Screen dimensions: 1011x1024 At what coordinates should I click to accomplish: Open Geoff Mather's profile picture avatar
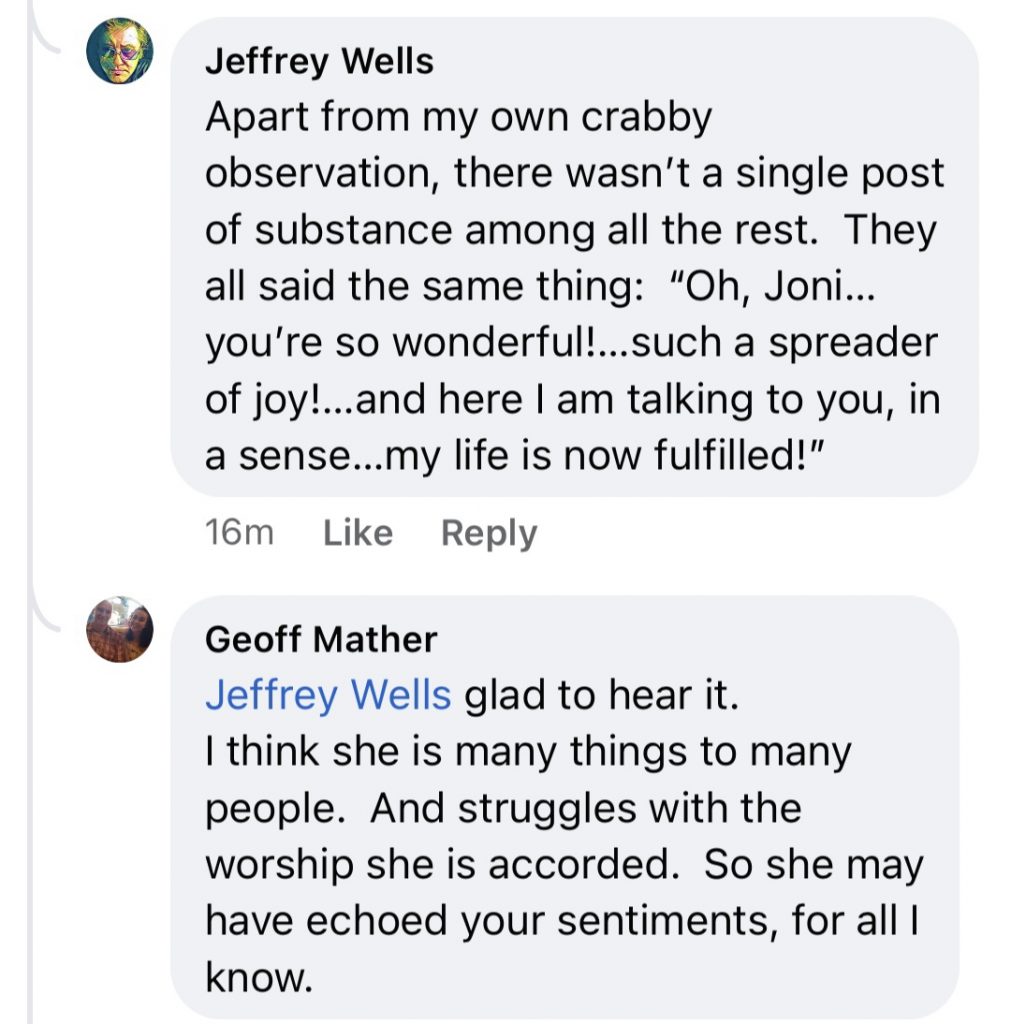(x=119, y=629)
